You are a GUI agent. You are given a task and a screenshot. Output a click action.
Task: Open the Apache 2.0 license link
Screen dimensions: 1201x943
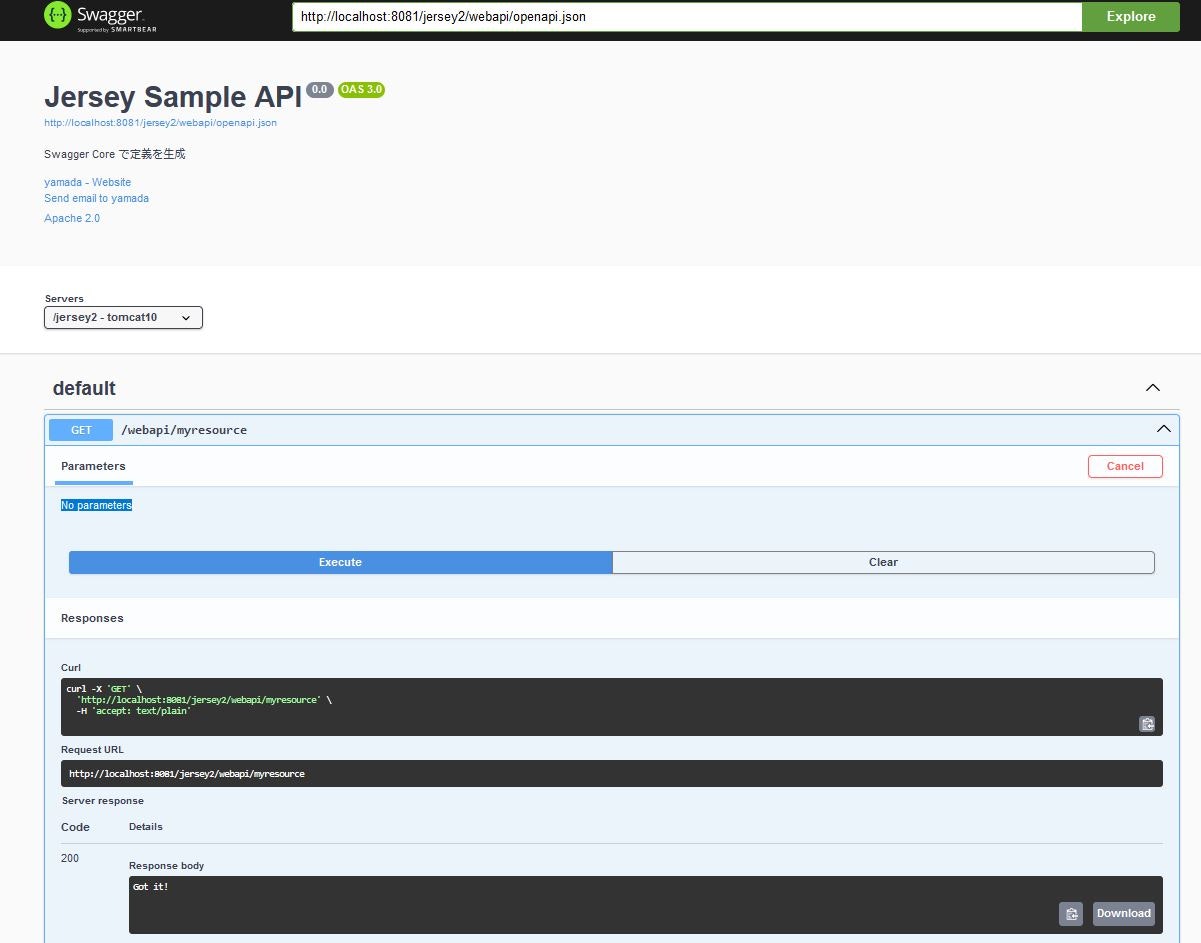72,218
